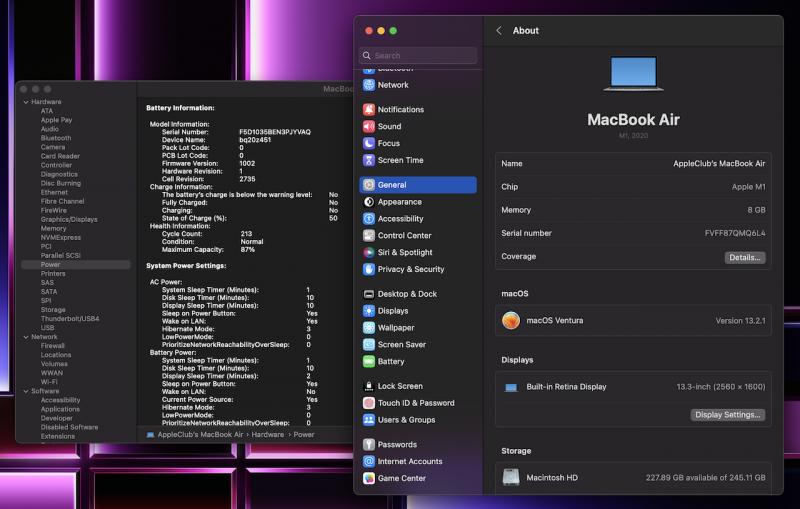Image resolution: width=800 pixels, height=509 pixels.
Task: Open the Privacy & Security hand icon
Action: coord(369,269)
